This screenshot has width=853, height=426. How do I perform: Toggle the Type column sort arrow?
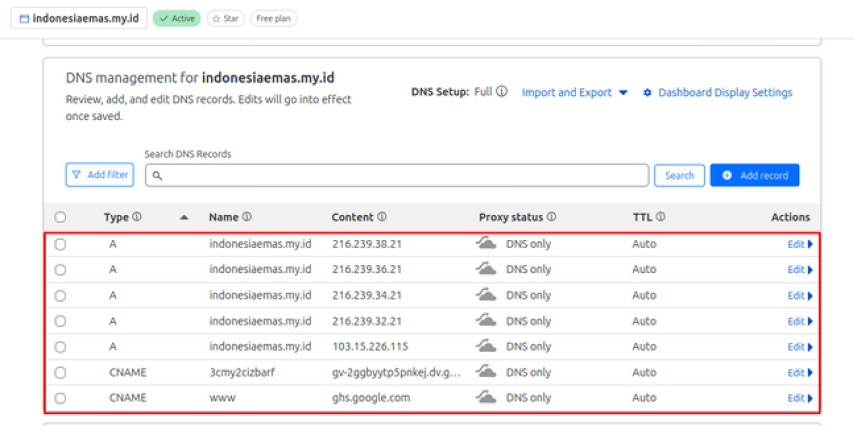(x=184, y=217)
